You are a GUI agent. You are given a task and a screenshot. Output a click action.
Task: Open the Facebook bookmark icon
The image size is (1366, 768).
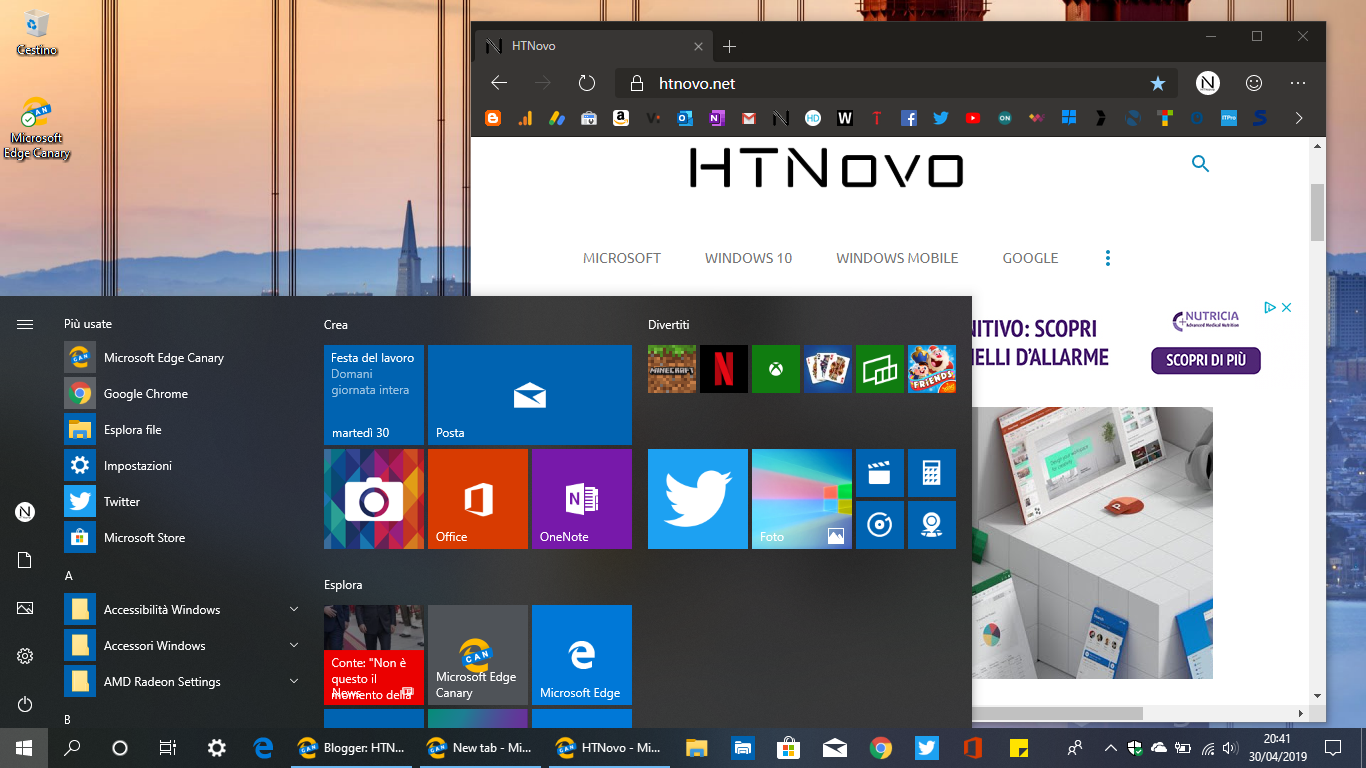(x=908, y=118)
